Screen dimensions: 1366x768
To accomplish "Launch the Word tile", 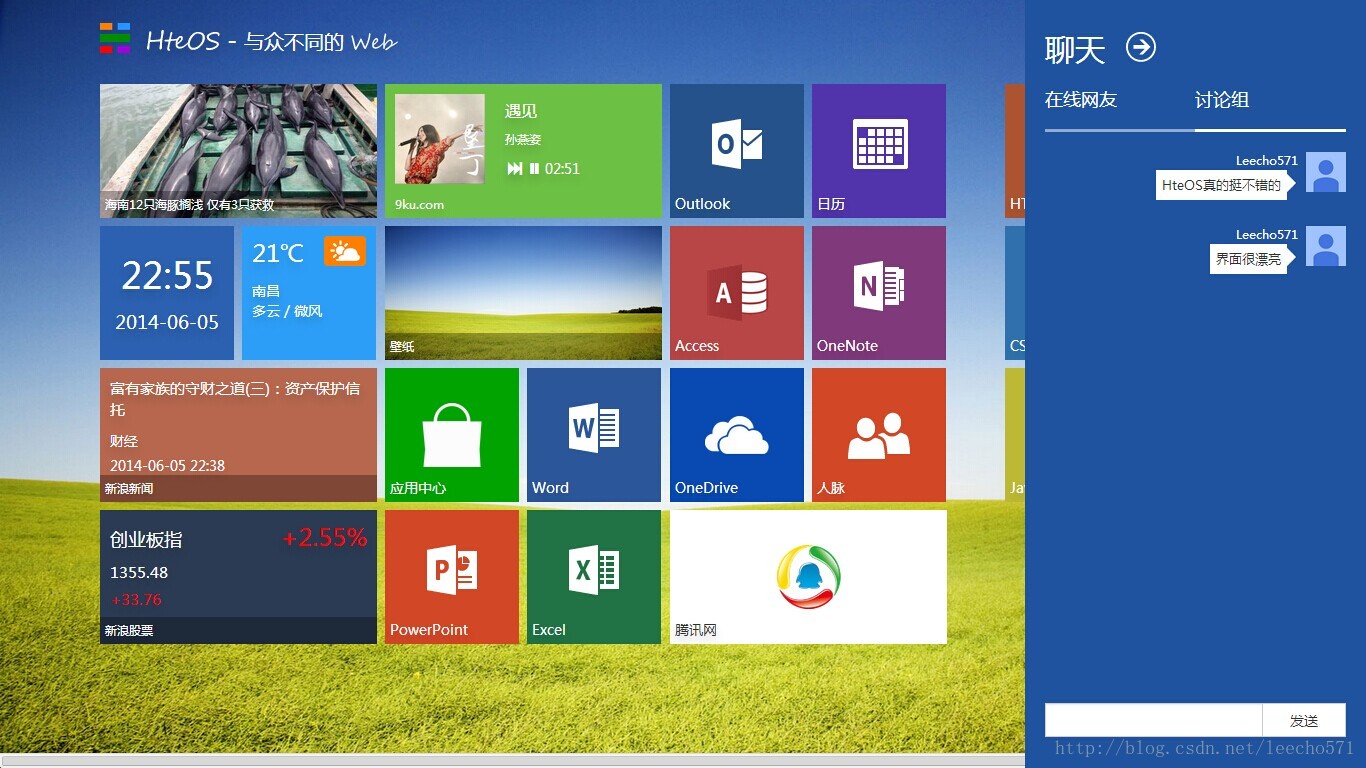I will [594, 435].
